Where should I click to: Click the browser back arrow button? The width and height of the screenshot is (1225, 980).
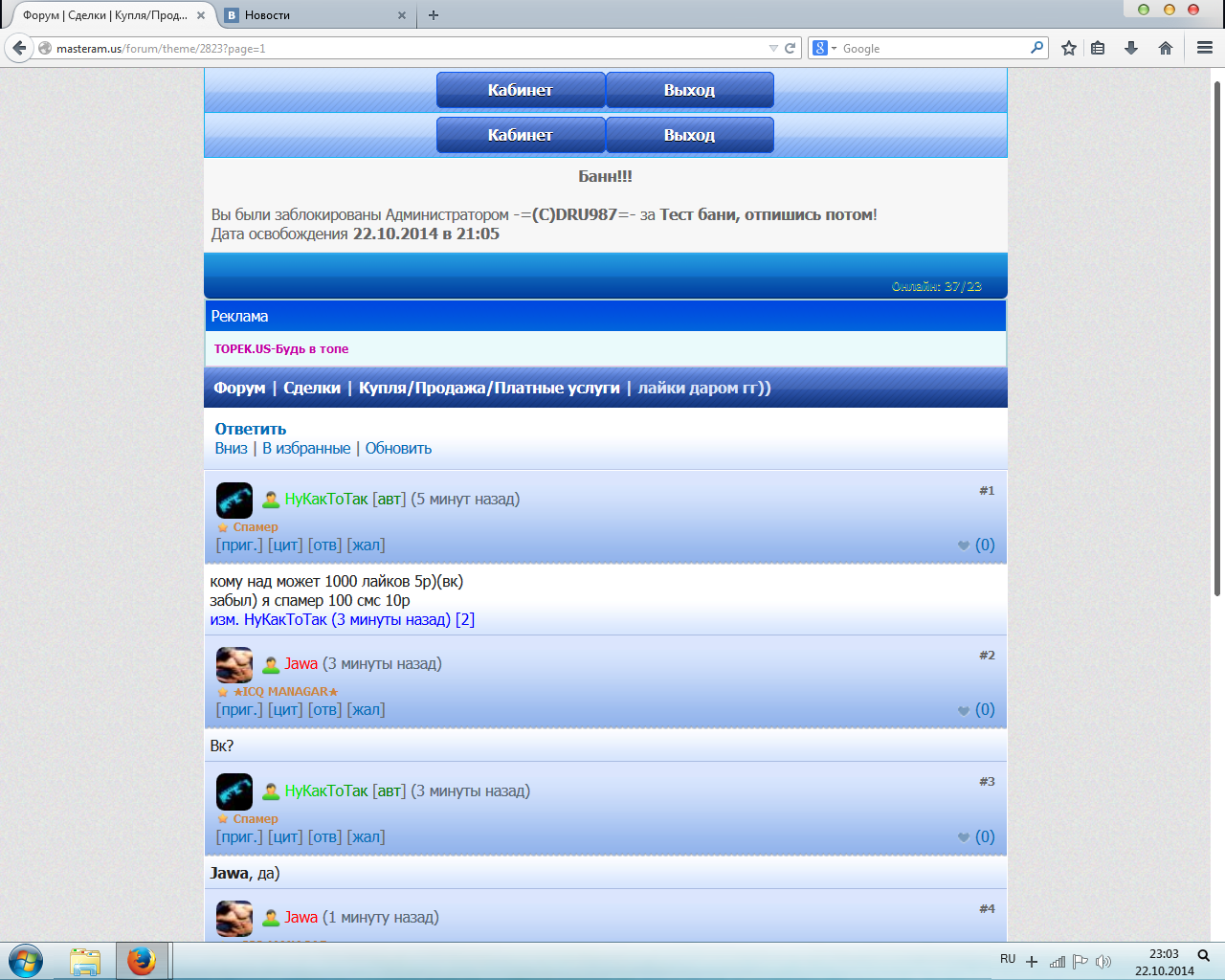(19, 48)
